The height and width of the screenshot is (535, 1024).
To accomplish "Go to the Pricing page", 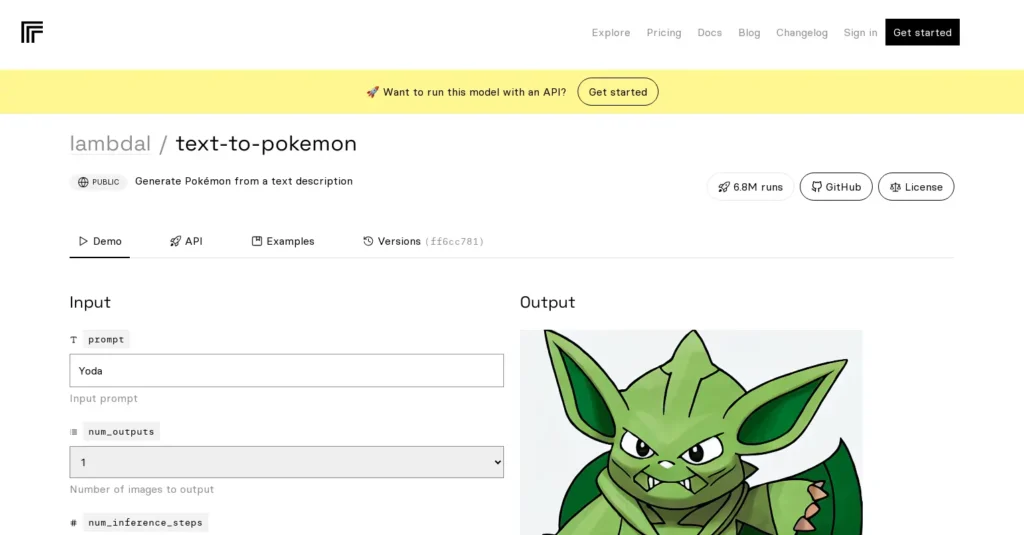I will (x=663, y=33).
